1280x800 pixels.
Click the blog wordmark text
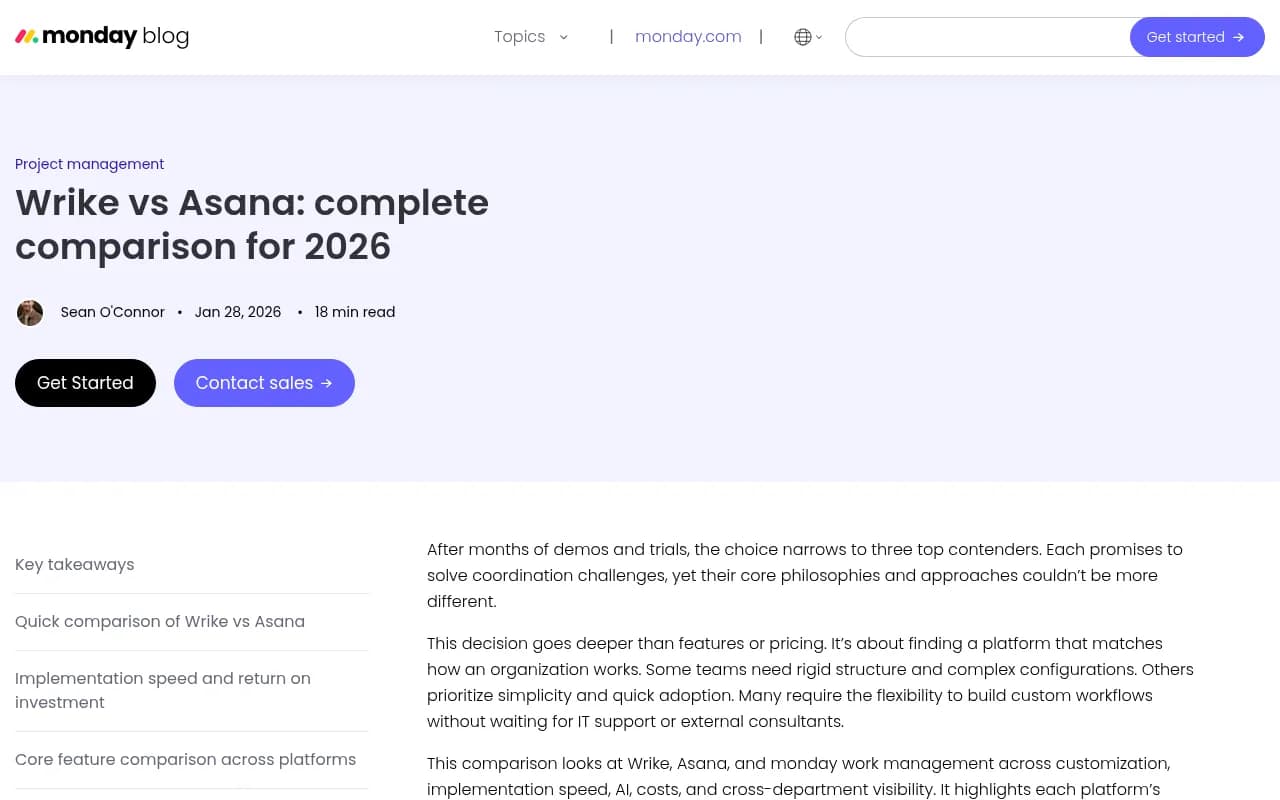point(166,37)
